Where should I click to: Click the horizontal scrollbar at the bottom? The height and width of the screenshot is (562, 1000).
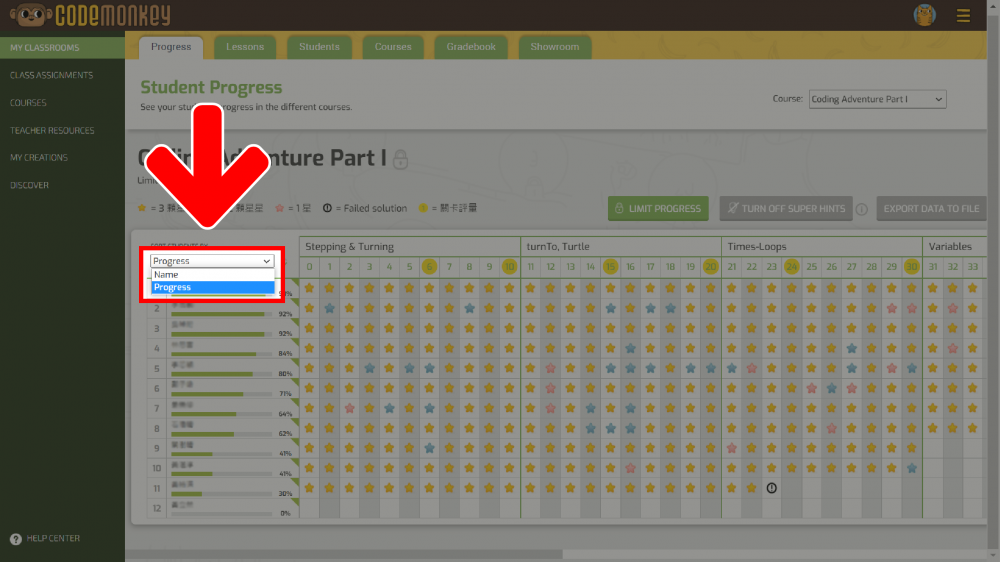pos(344,555)
